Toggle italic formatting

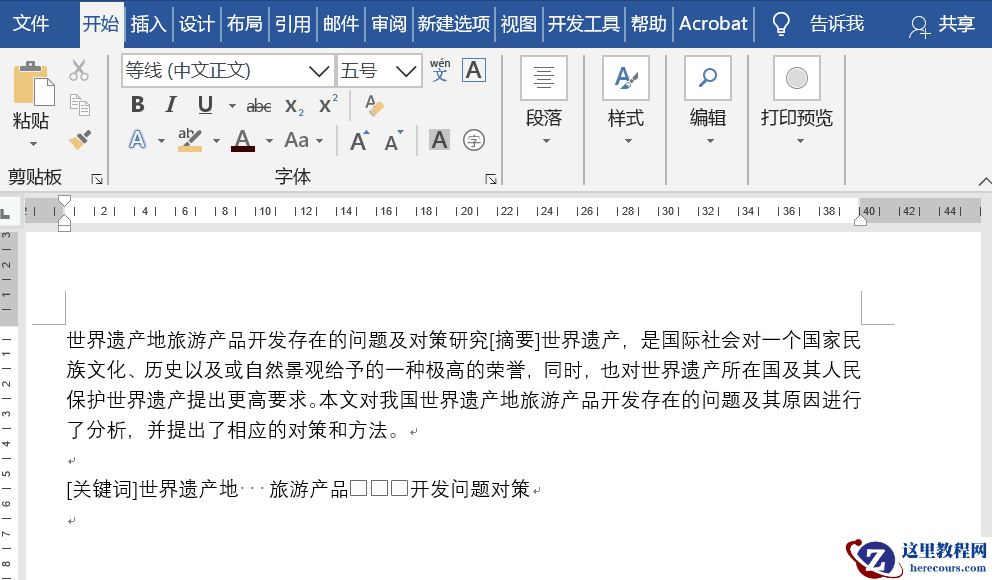(171, 104)
